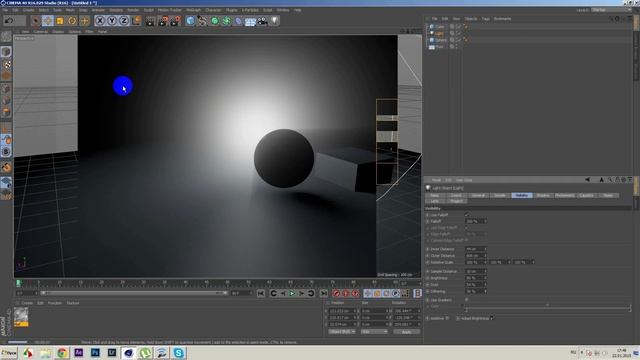Play the animation forwards
Viewport: 640px width, 360px height.
[x=292, y=293]
